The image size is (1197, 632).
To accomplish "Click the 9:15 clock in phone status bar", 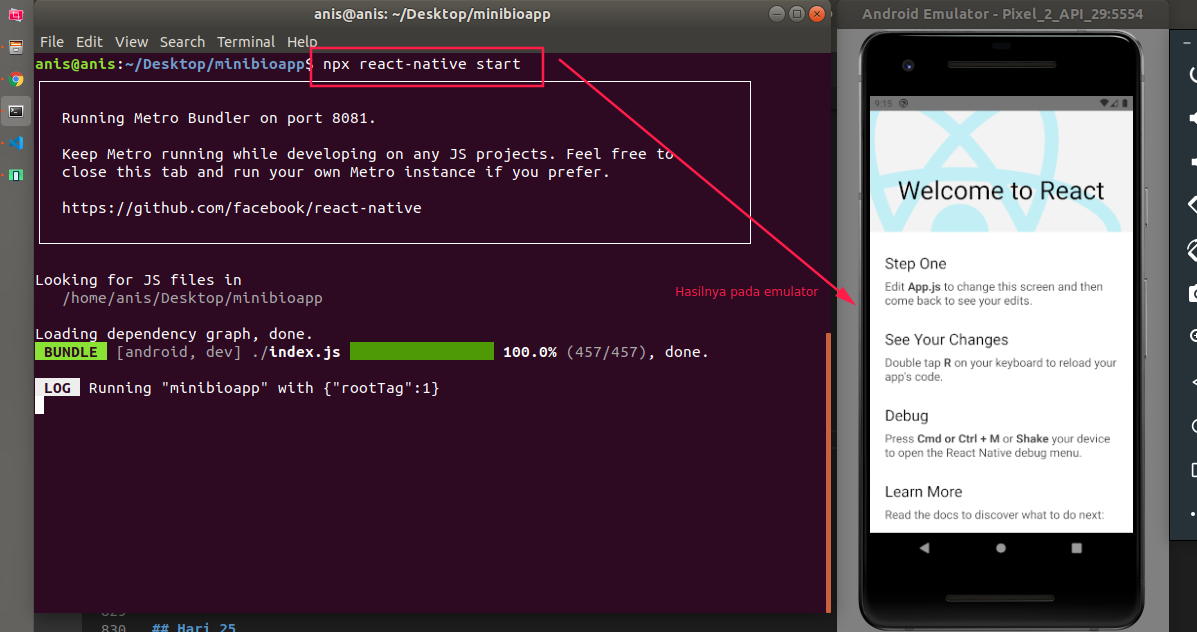I will (883, 103).
